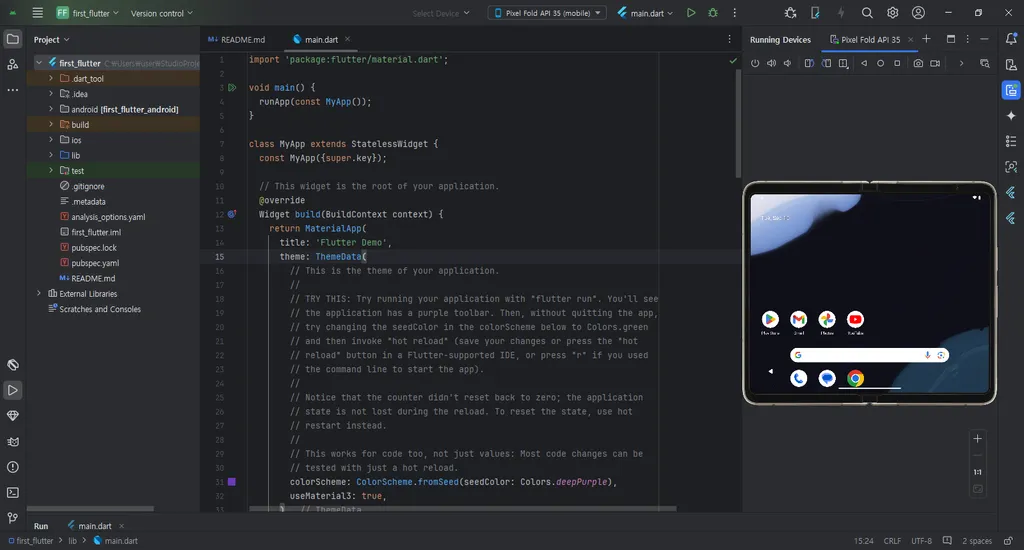Open the Device Manager icon in top toolbar
The height and width of the screenshot is (550, 1024).
(815, 13)
